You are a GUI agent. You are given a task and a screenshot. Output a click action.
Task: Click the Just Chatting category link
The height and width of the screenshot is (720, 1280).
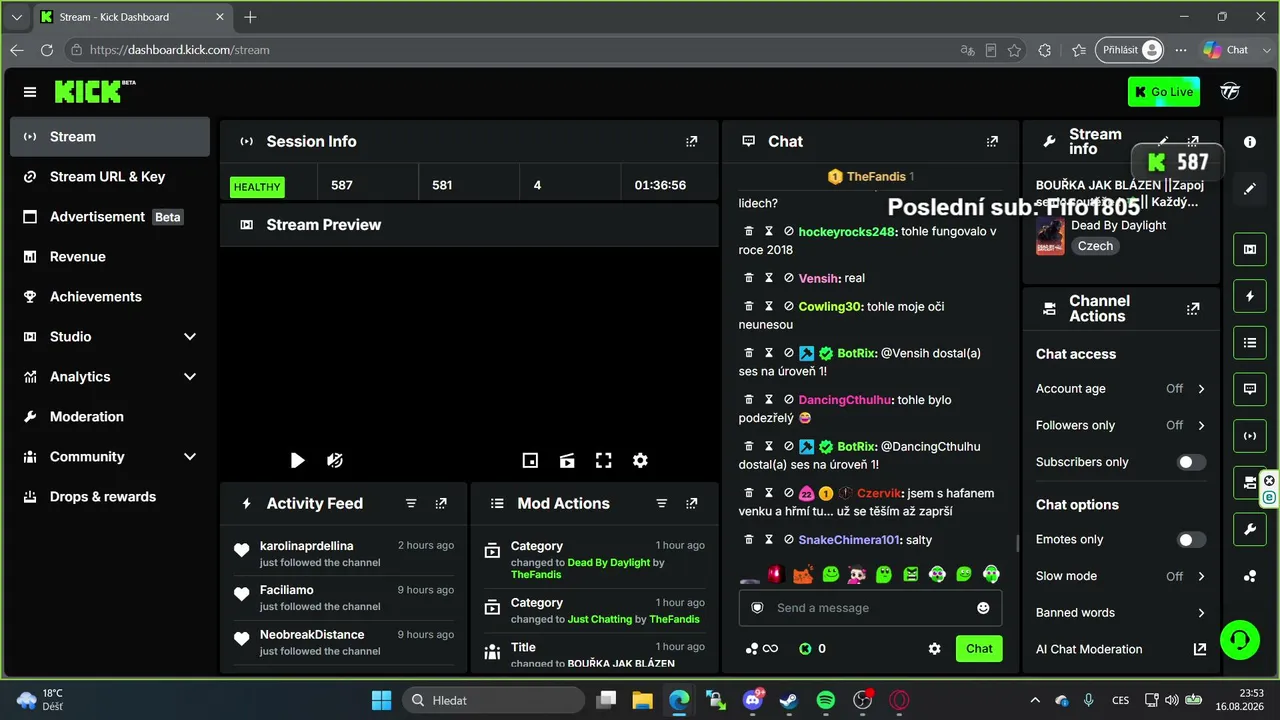pyautogui.click(x=600, y=619)
